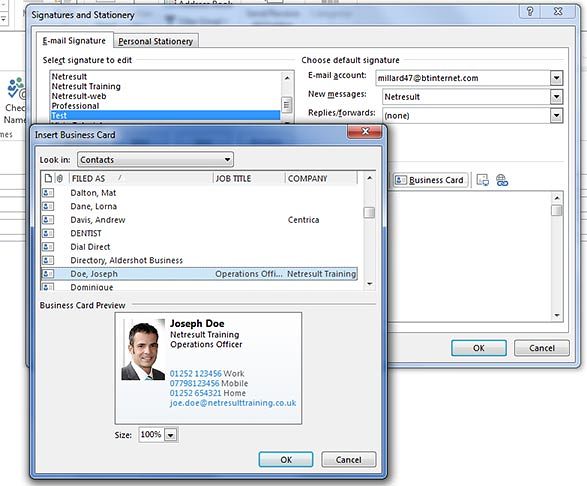587x486 pixels.
Task: Click the Centrica company cell
Action: tap(304, 220)
